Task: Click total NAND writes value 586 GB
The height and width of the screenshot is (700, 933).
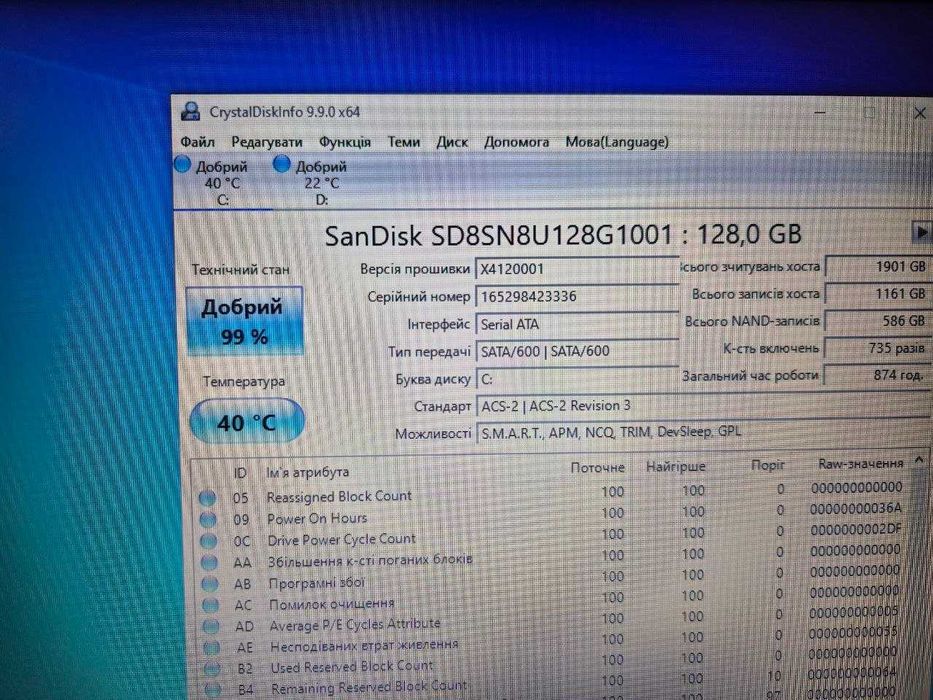Action: pyautogui.click(x=877, y=321)
